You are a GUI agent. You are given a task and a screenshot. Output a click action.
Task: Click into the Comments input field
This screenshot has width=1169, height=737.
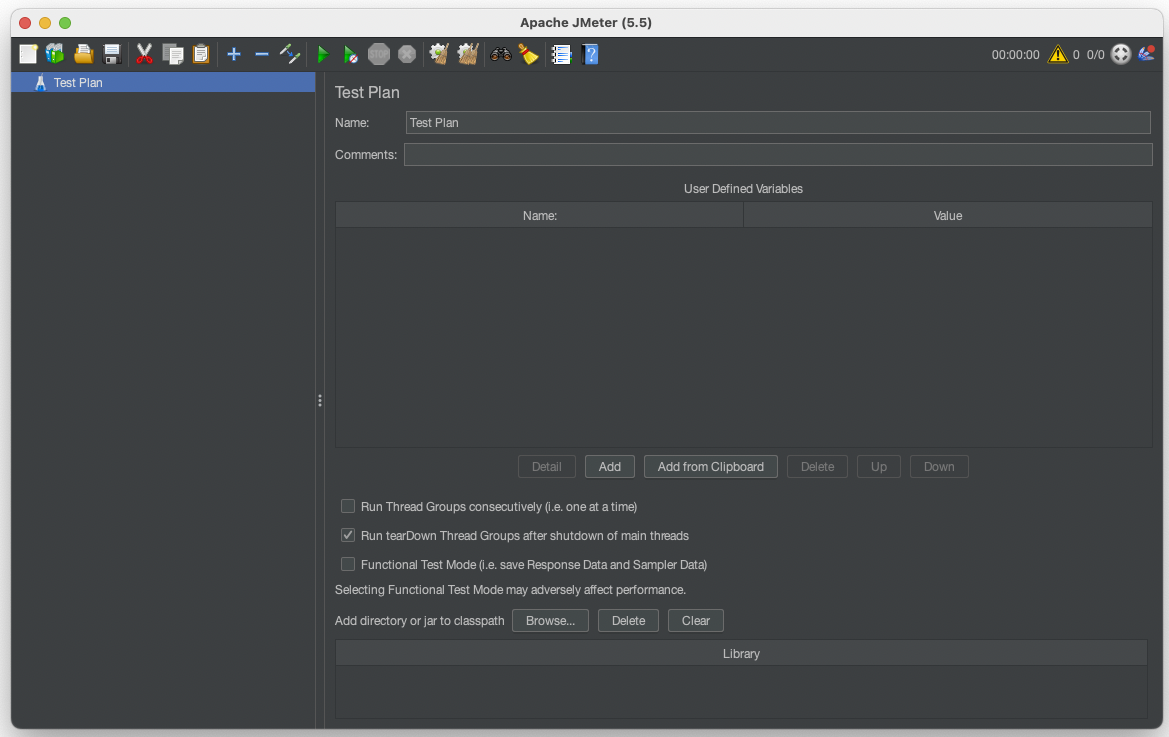point(778,155)
